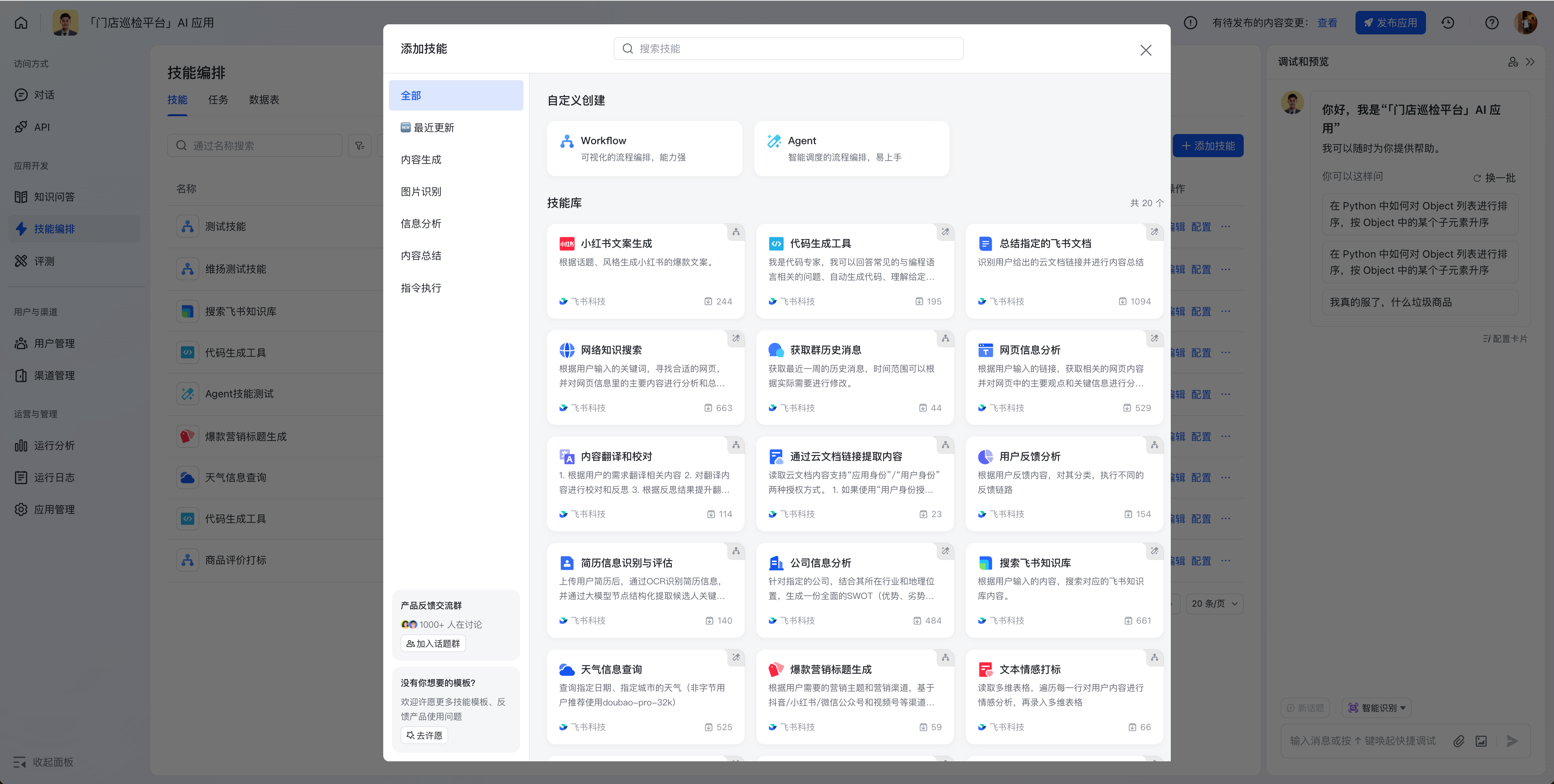1554x784 pixels.
Task: Click the home icon in the top bar
Action: tap(21, 23)
